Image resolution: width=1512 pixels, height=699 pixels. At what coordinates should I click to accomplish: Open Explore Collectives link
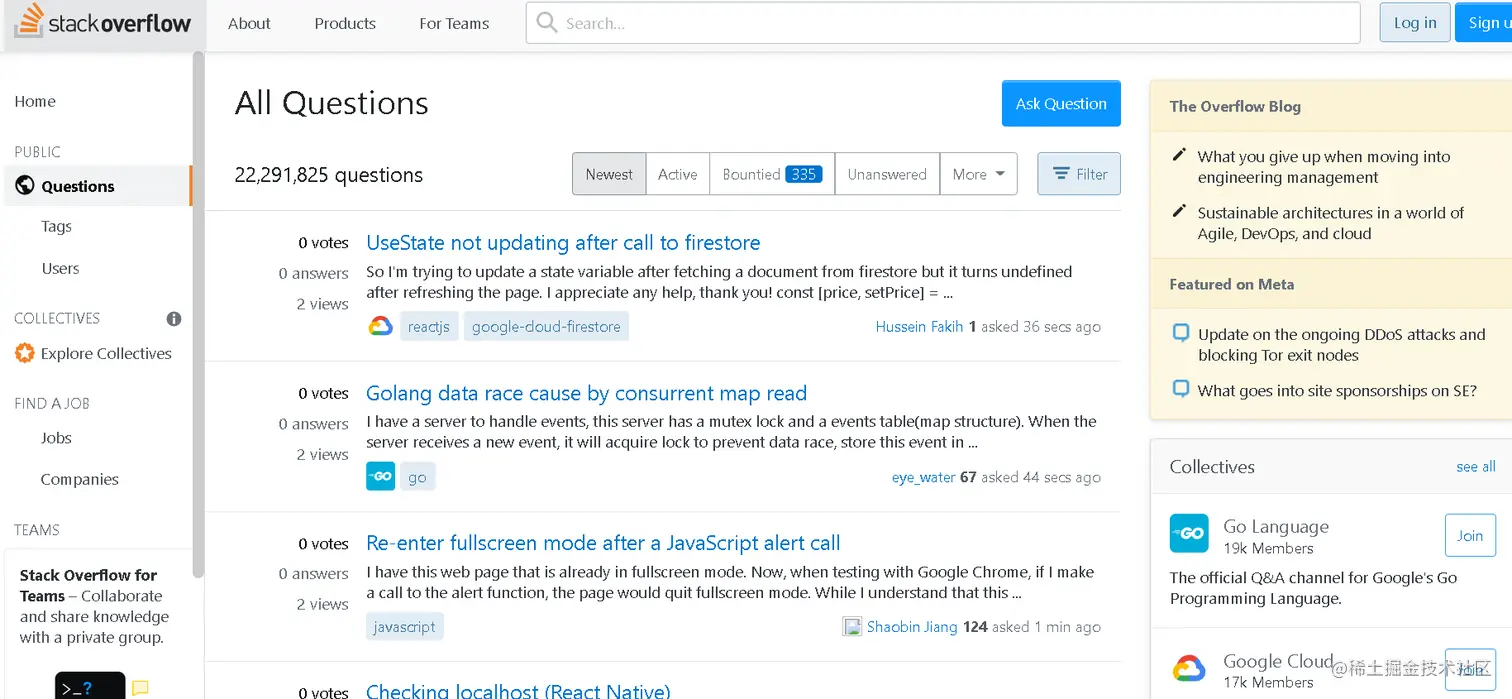106,353
